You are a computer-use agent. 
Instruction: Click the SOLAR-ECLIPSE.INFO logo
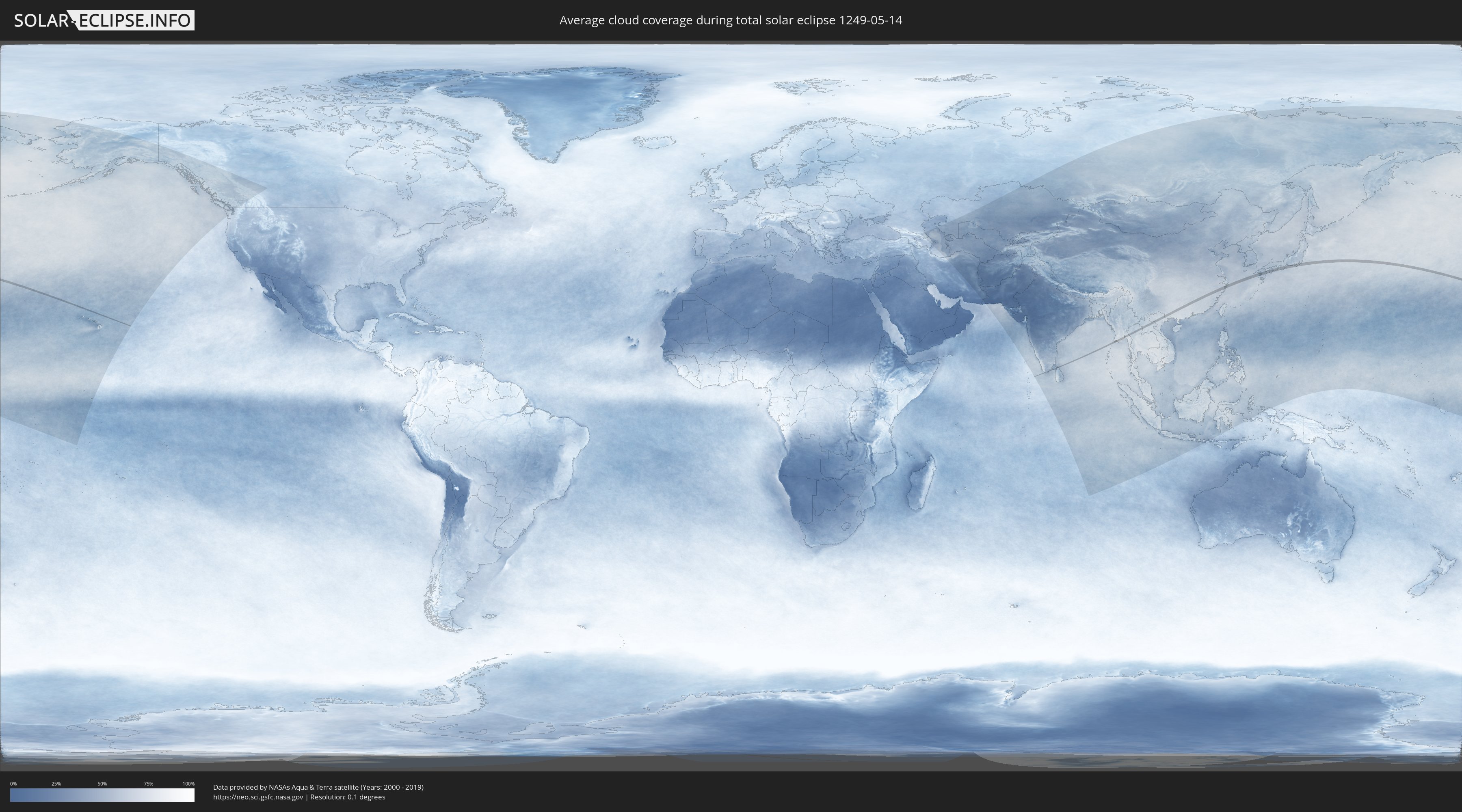pos(104,20)
